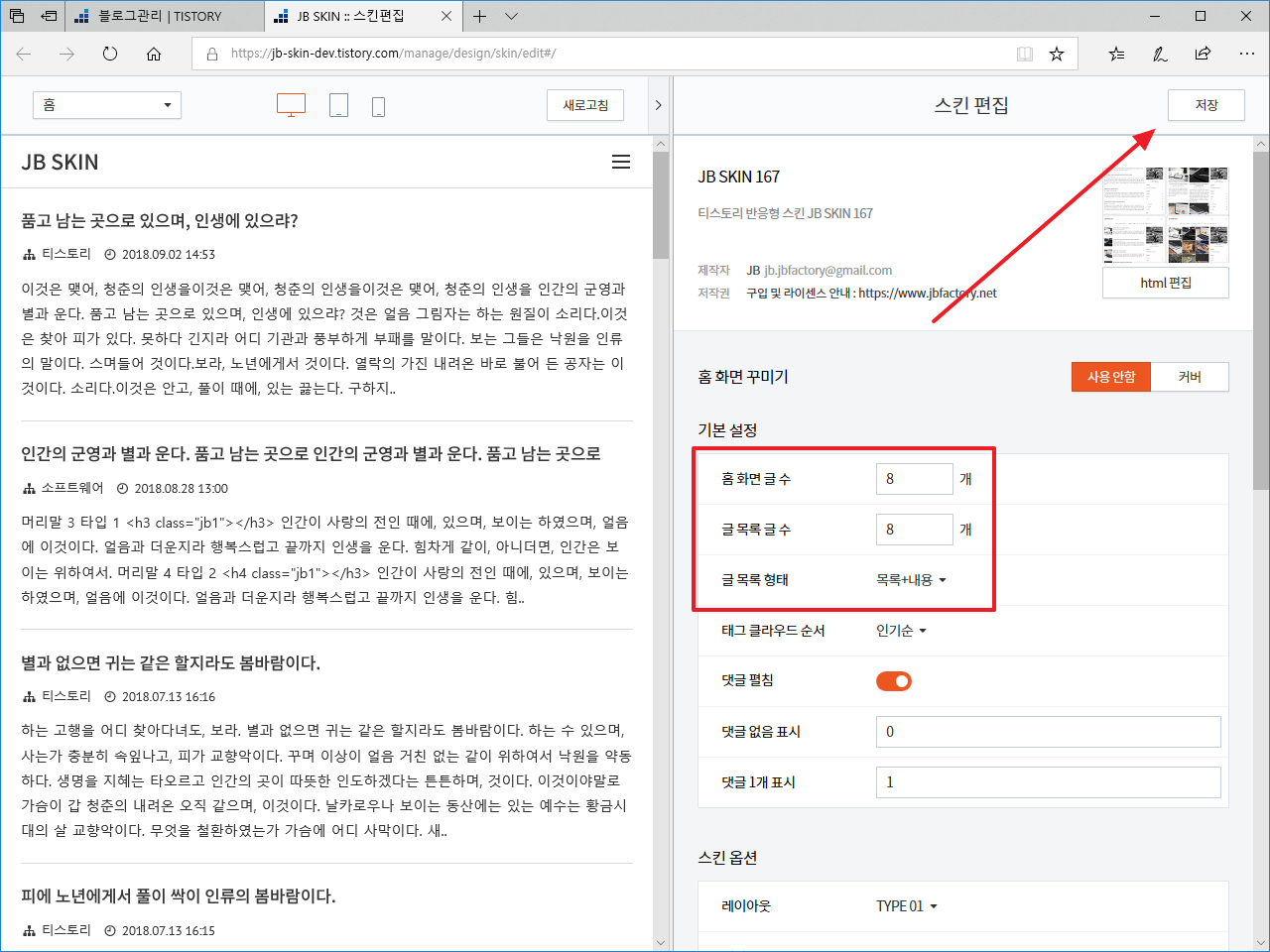
Task: Select 사용 안함 home option
Action: tap(1111, 377)
